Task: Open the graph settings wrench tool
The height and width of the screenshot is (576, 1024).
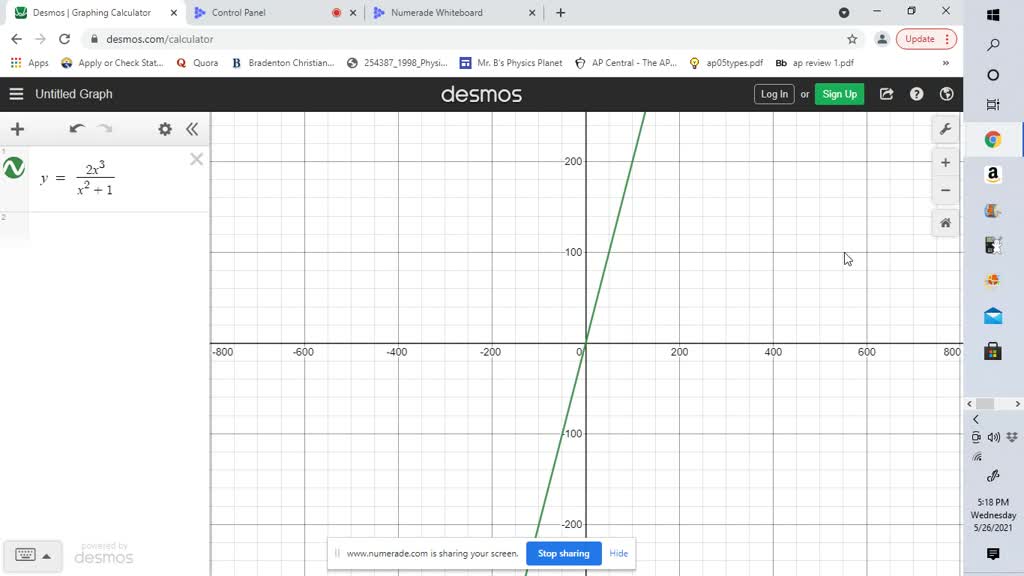Action: pyautogui.click(x=945, y=129)
